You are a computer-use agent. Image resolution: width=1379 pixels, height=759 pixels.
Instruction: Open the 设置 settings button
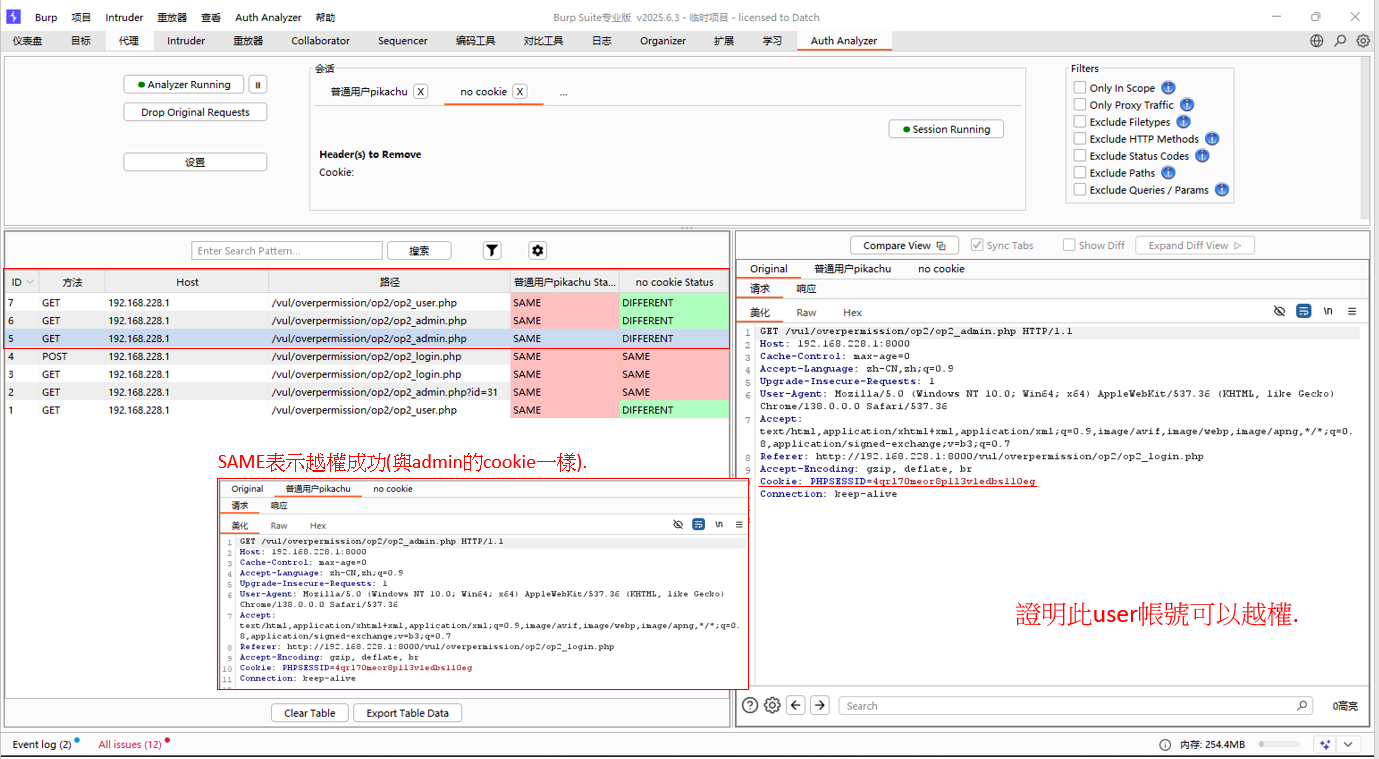pos(195,162)
